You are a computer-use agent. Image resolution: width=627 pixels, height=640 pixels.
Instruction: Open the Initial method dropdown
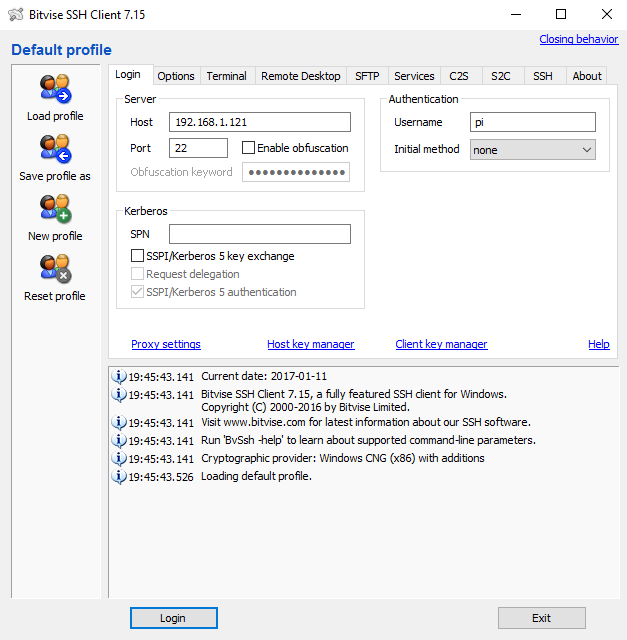532,150
